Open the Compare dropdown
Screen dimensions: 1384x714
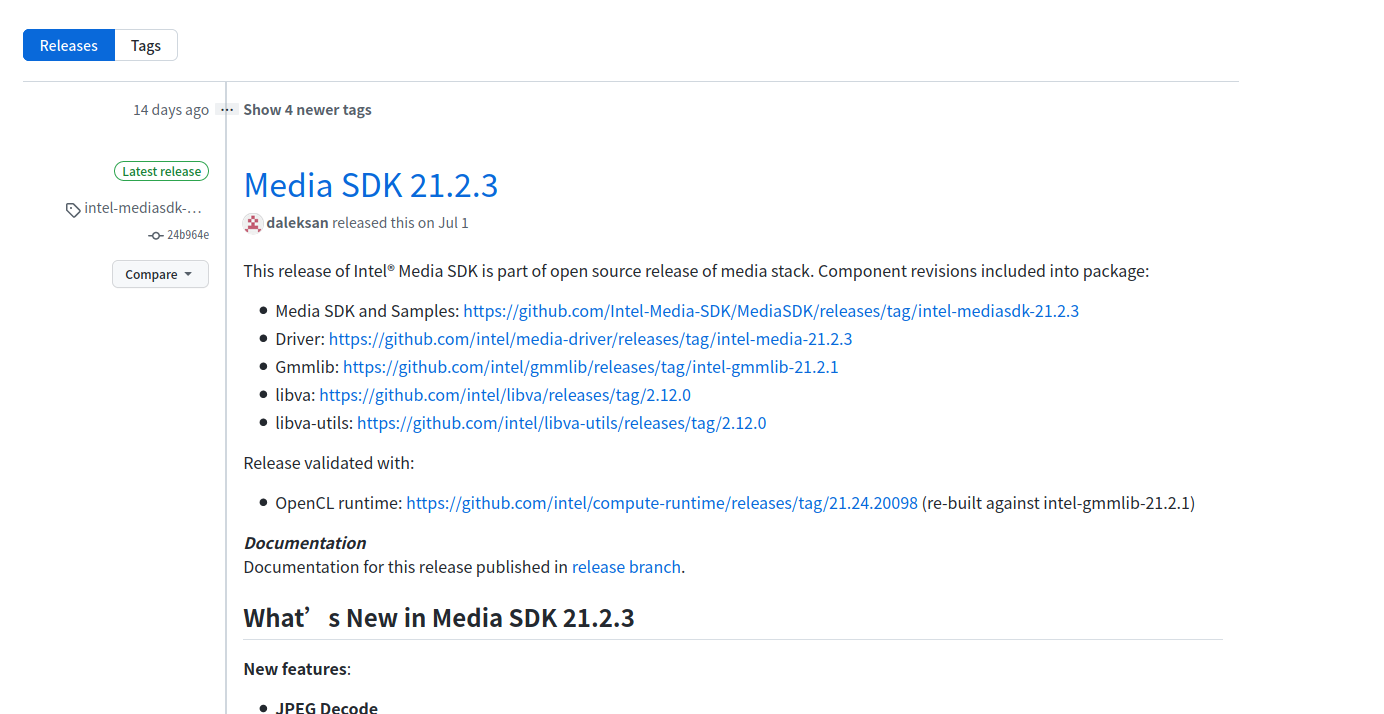point(160,274)
